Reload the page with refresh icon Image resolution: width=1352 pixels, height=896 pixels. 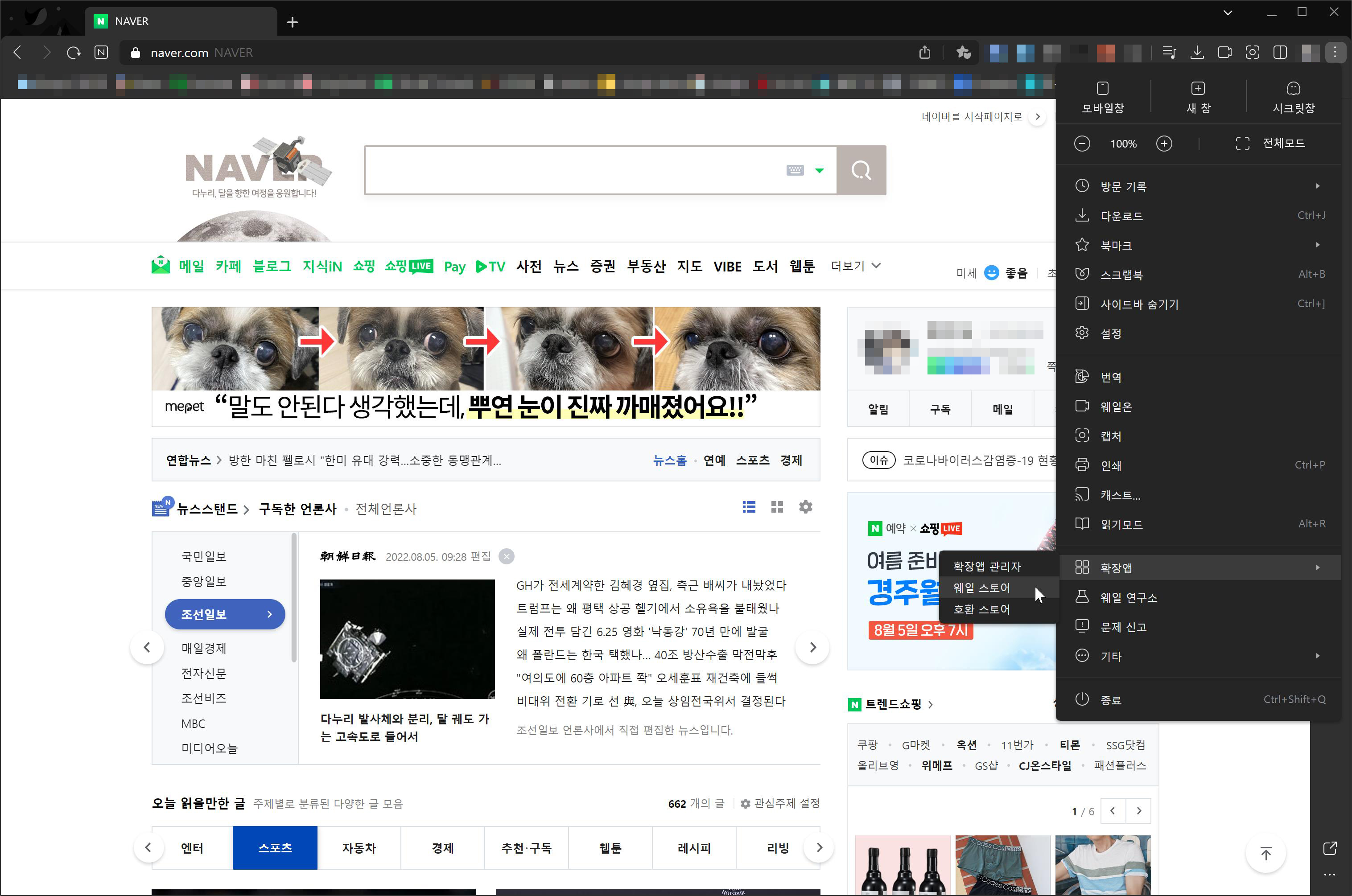[74, 53]
